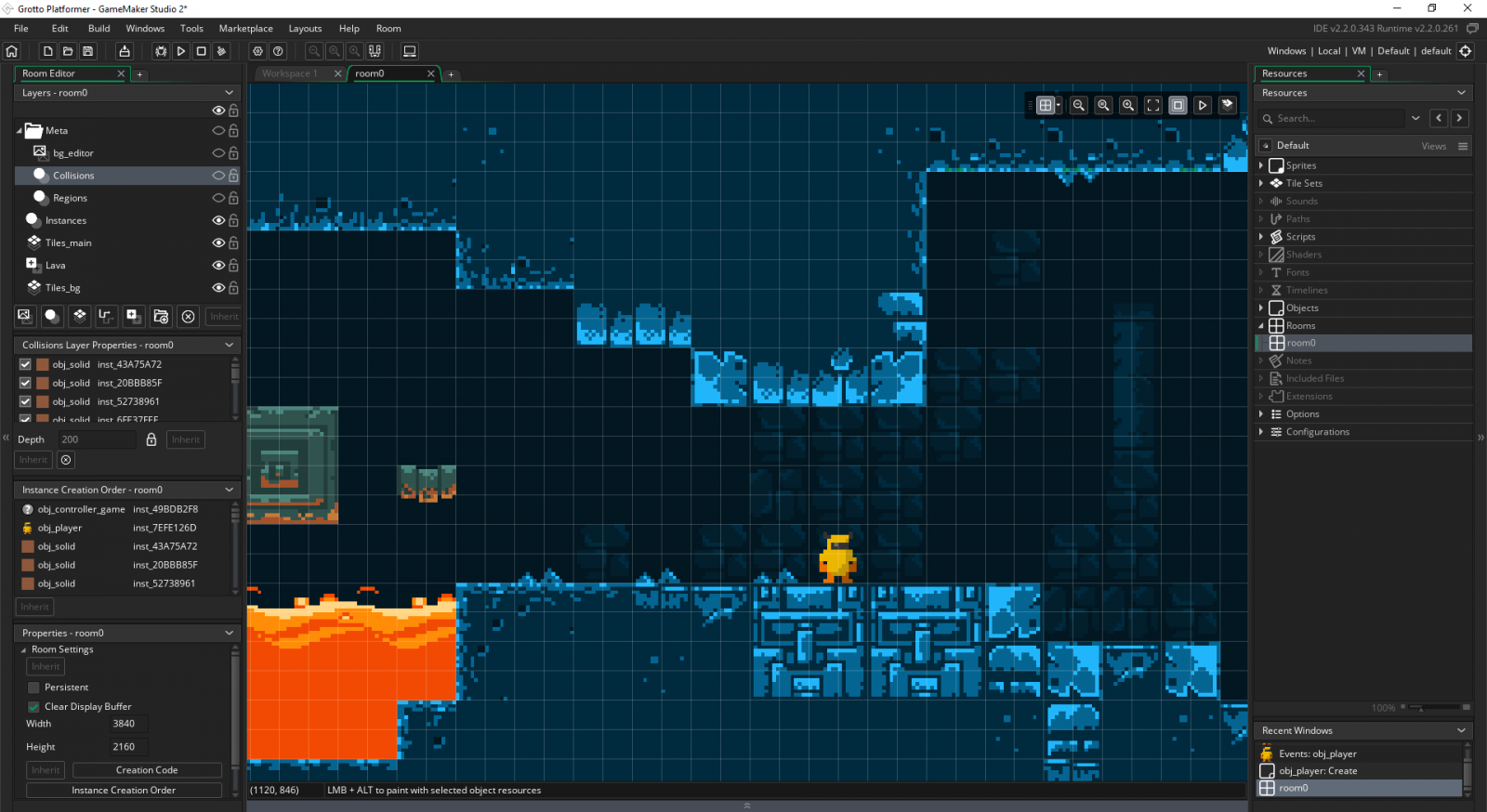Run the game from main toolbar
The image size is (1487, 812).
[x=181, y=51]
